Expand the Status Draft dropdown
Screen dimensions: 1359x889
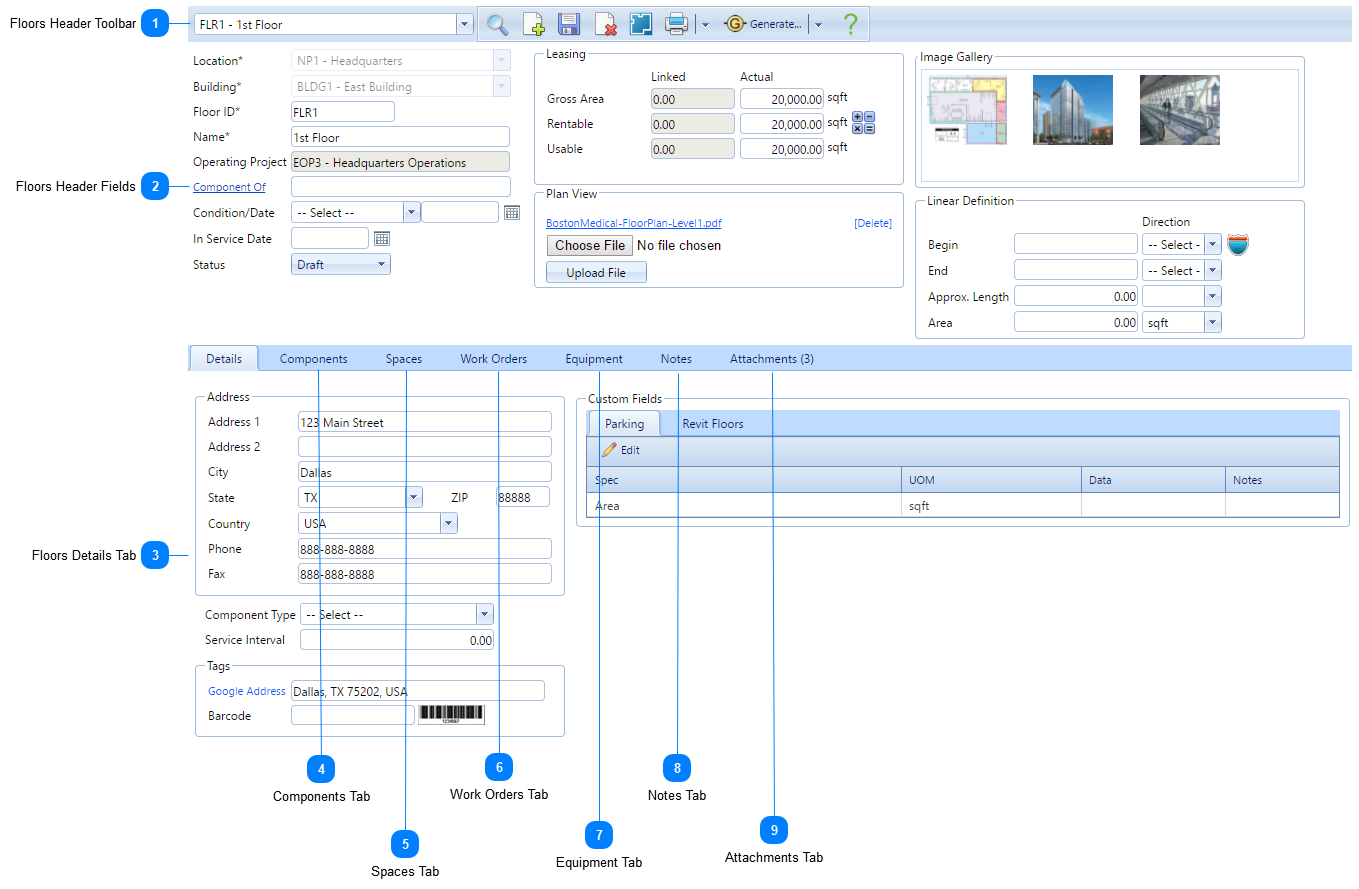click(x=382, y=265)
